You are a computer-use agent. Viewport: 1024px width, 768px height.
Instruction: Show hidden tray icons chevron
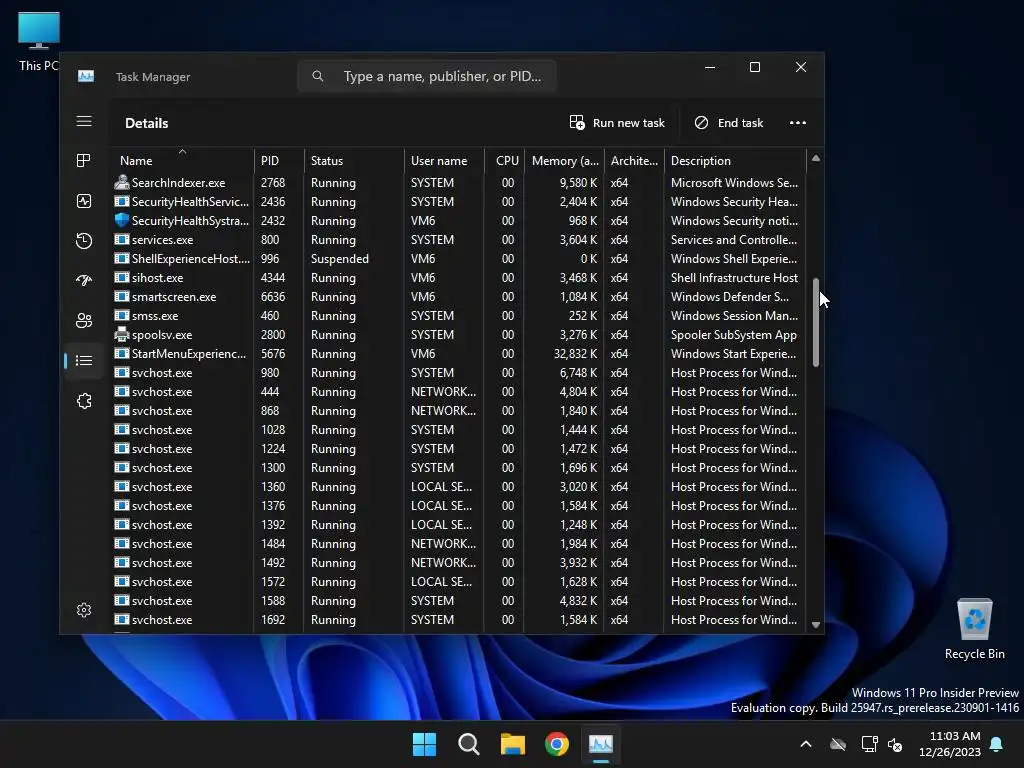(x=806, y=744)
